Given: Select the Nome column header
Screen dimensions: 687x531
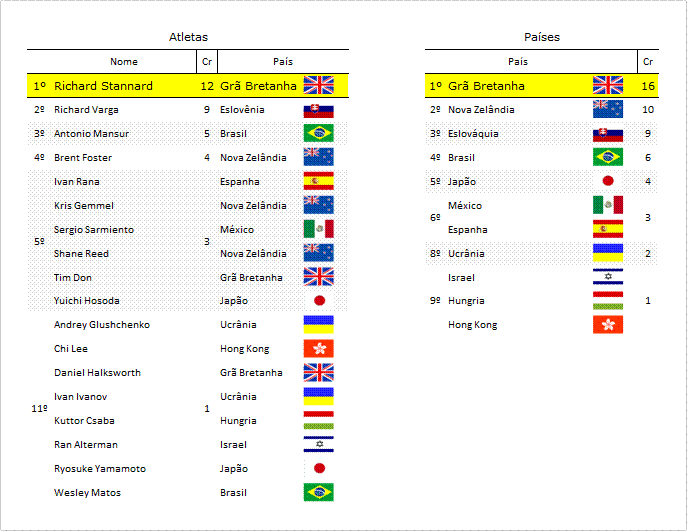Looking at the screenshot, I should [124, 62].
